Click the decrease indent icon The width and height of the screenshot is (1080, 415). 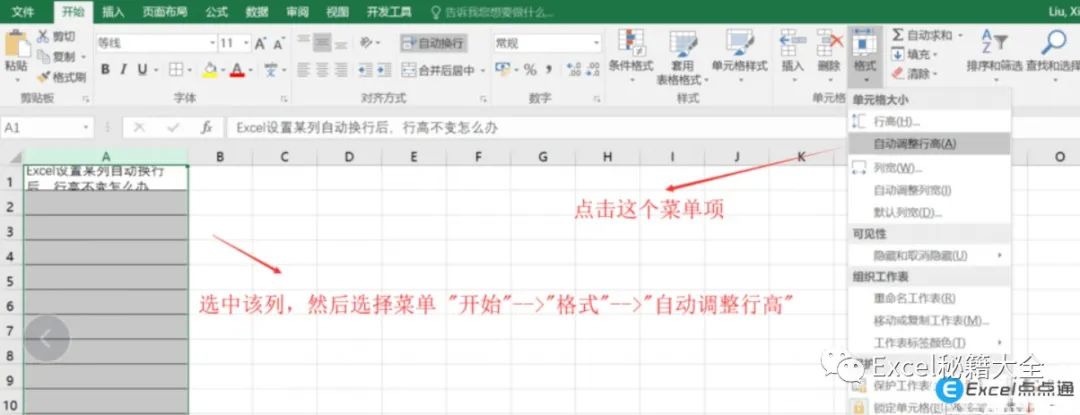[364, 70]
